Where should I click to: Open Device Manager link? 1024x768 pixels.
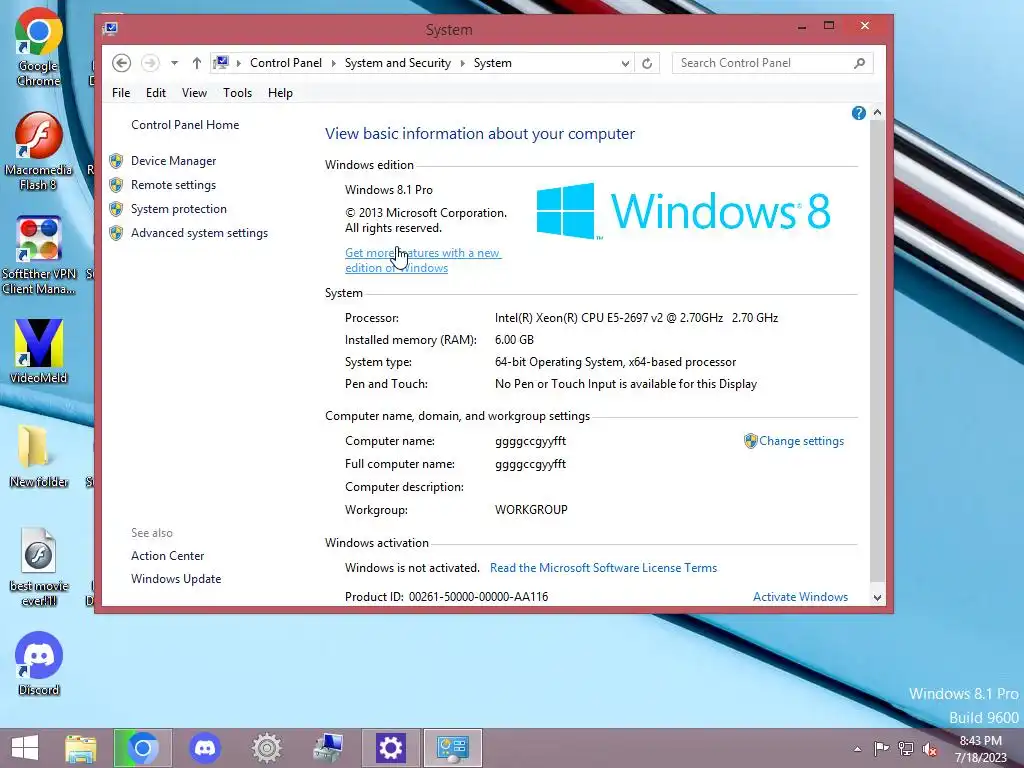[173, 161]
